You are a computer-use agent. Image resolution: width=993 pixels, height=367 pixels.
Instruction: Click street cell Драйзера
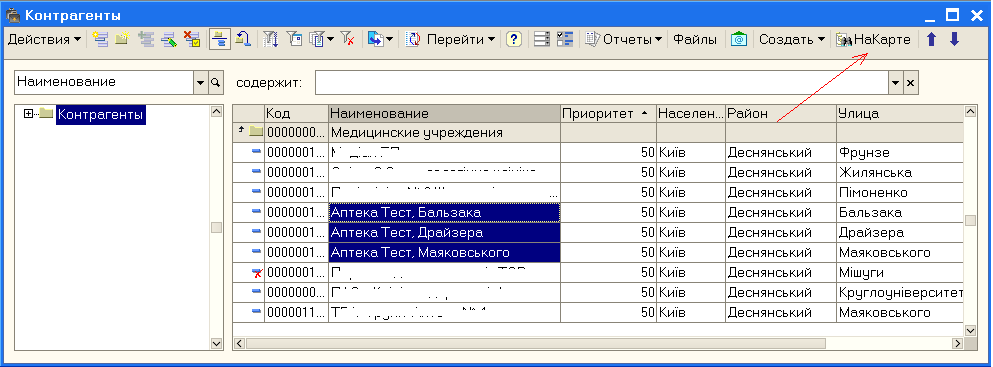900,233
